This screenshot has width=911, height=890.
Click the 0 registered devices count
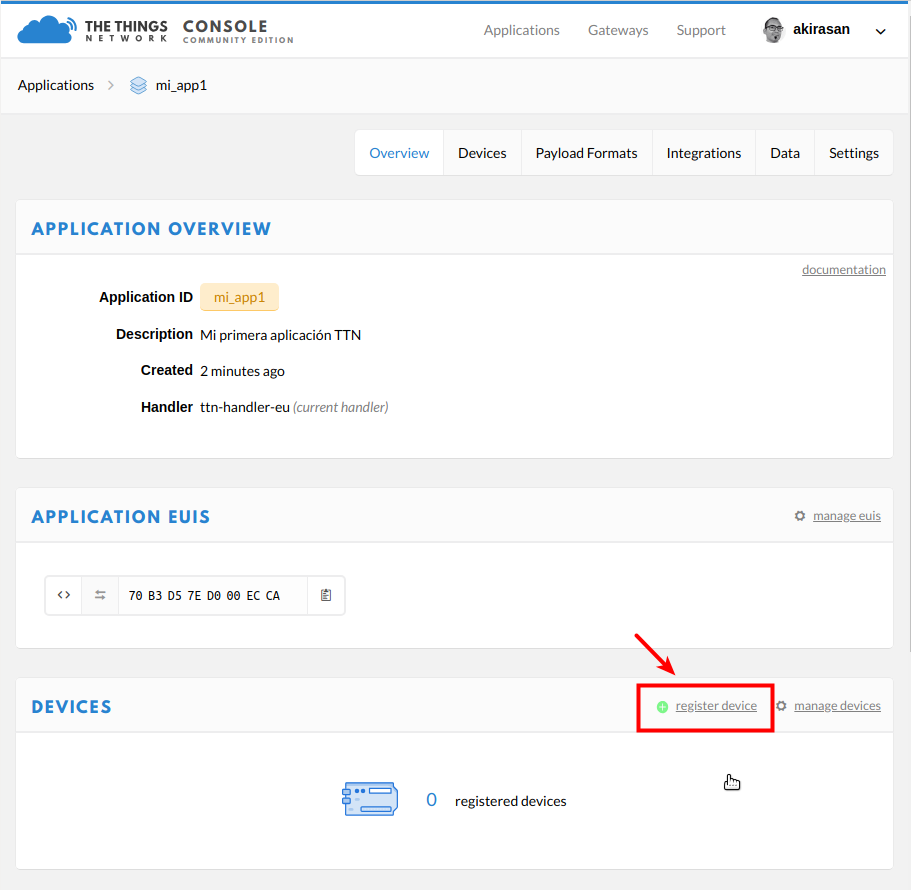(x=431, y=800)
